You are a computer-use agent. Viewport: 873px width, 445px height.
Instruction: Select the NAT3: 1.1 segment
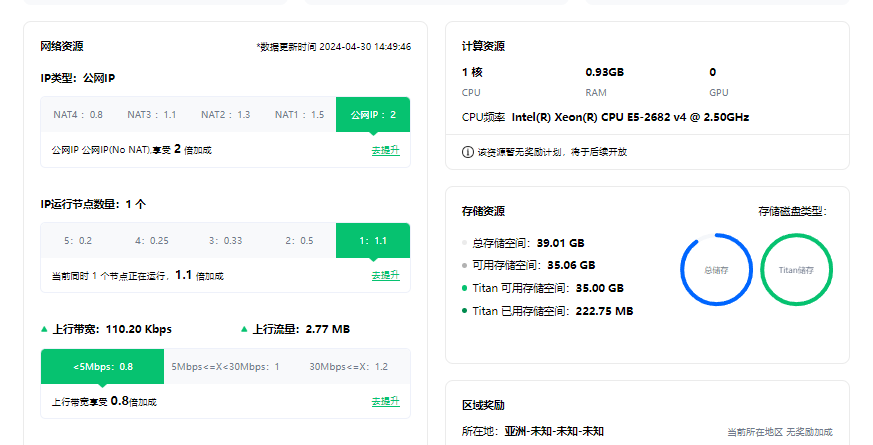pos(151,115)
